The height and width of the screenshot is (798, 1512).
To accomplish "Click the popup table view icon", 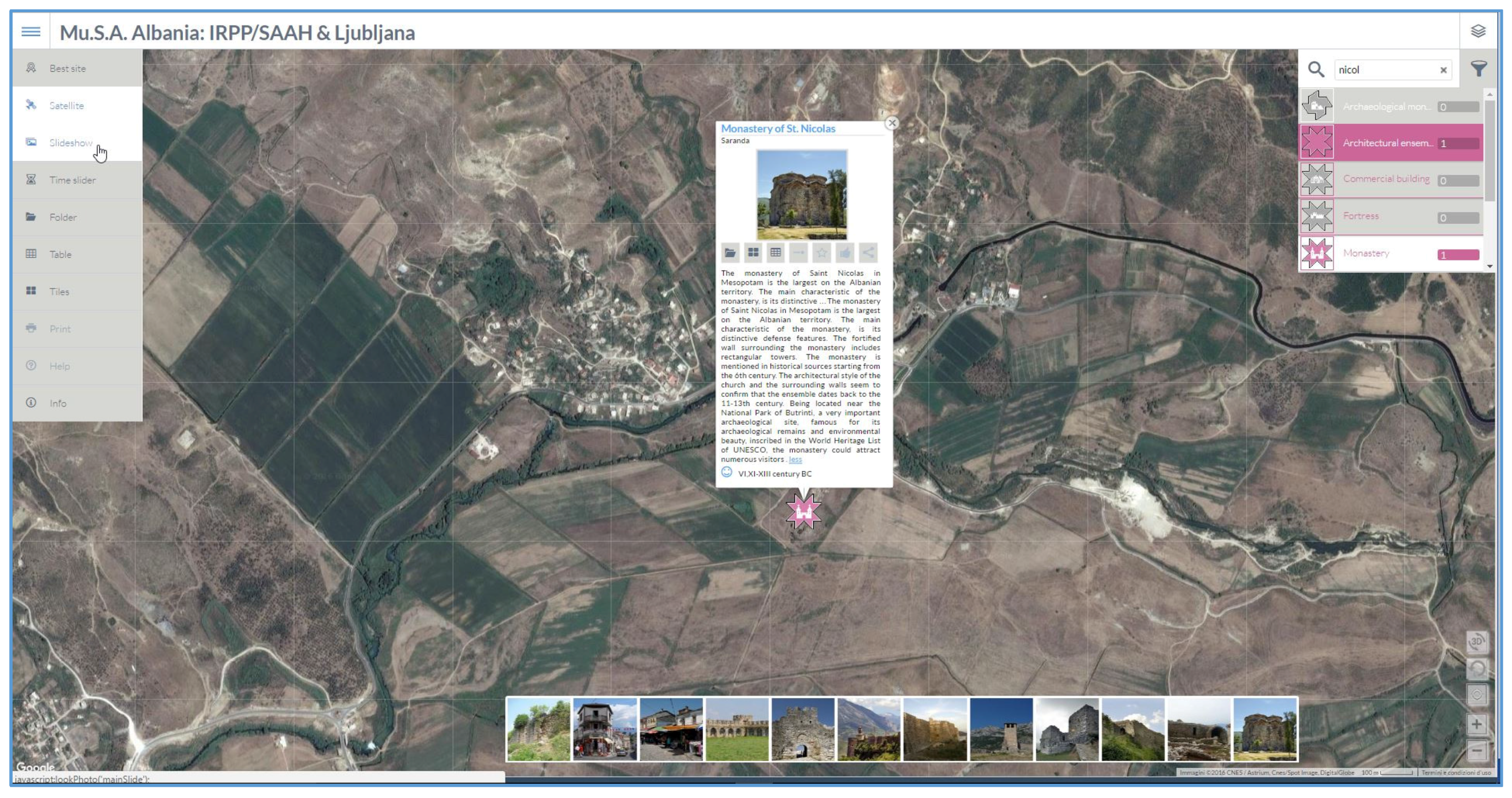I will coord(776,253).
